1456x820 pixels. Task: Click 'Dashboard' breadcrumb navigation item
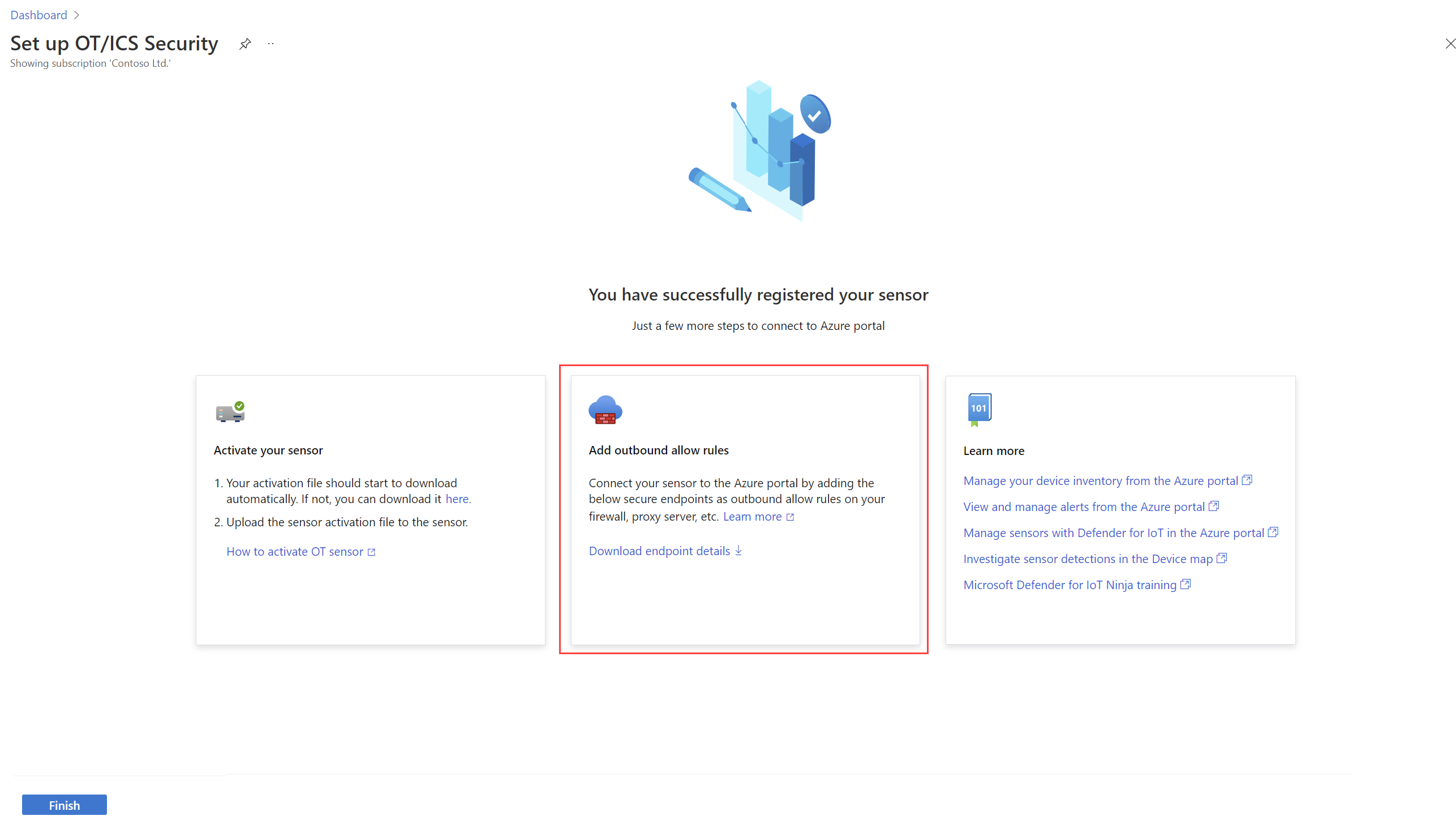(x=37, y=14)
